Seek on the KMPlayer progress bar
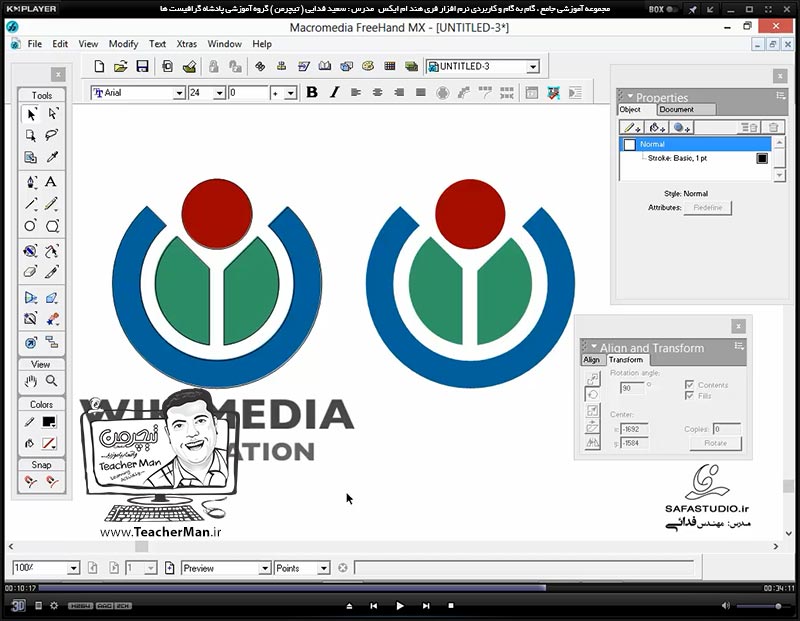 [x=400, y=588]
